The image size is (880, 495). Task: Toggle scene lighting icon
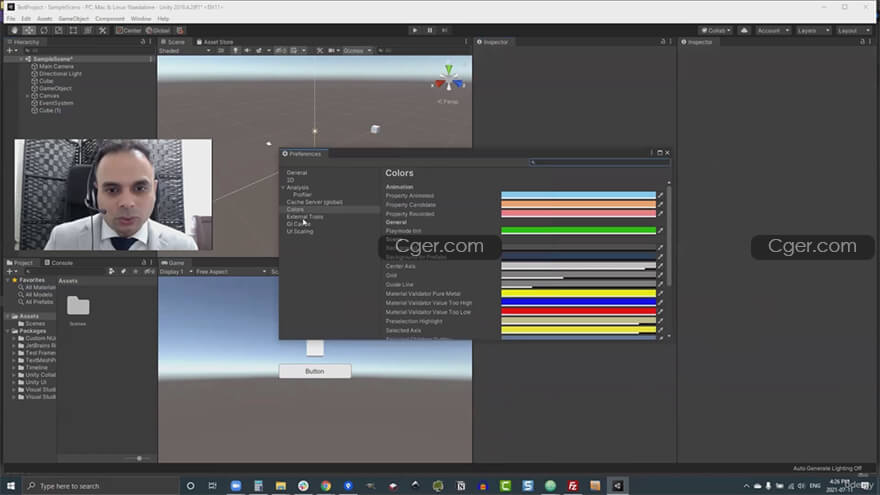pos(235,51)
